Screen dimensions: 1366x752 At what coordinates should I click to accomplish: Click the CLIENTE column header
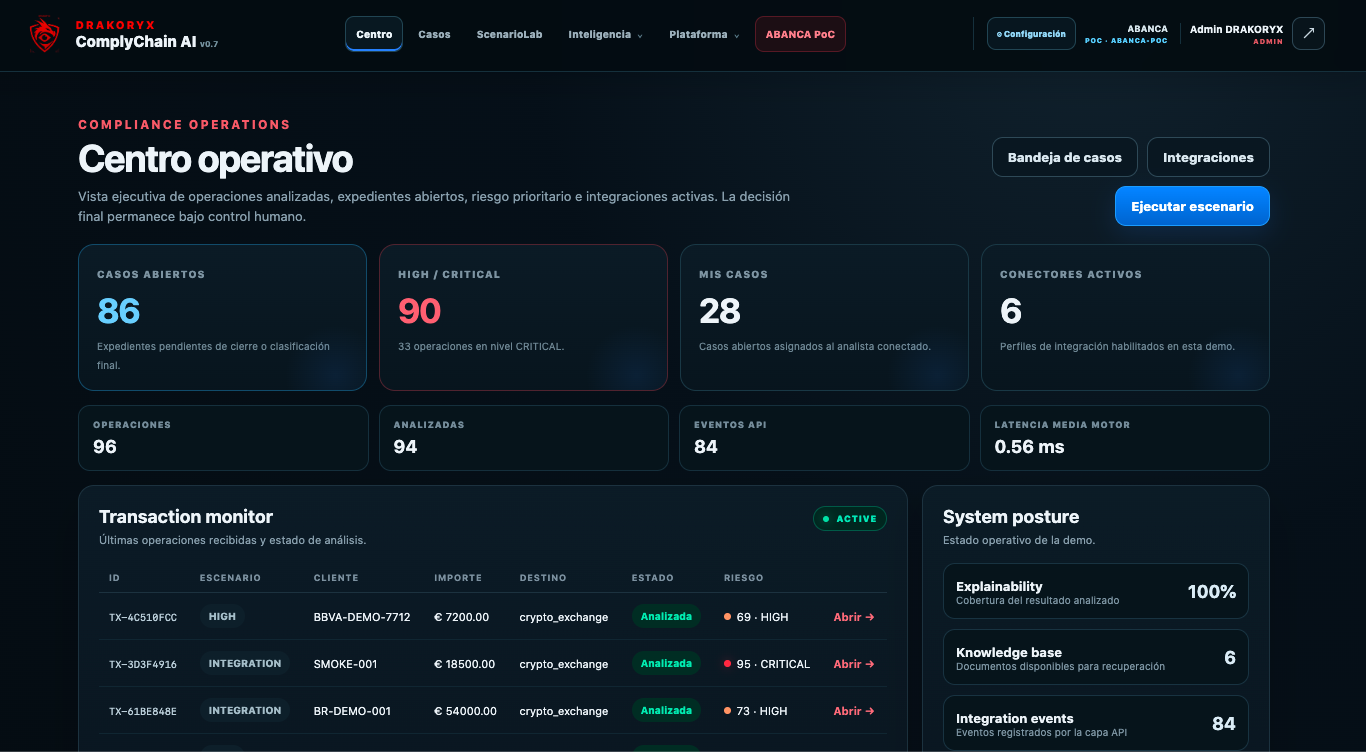[336, 578]
